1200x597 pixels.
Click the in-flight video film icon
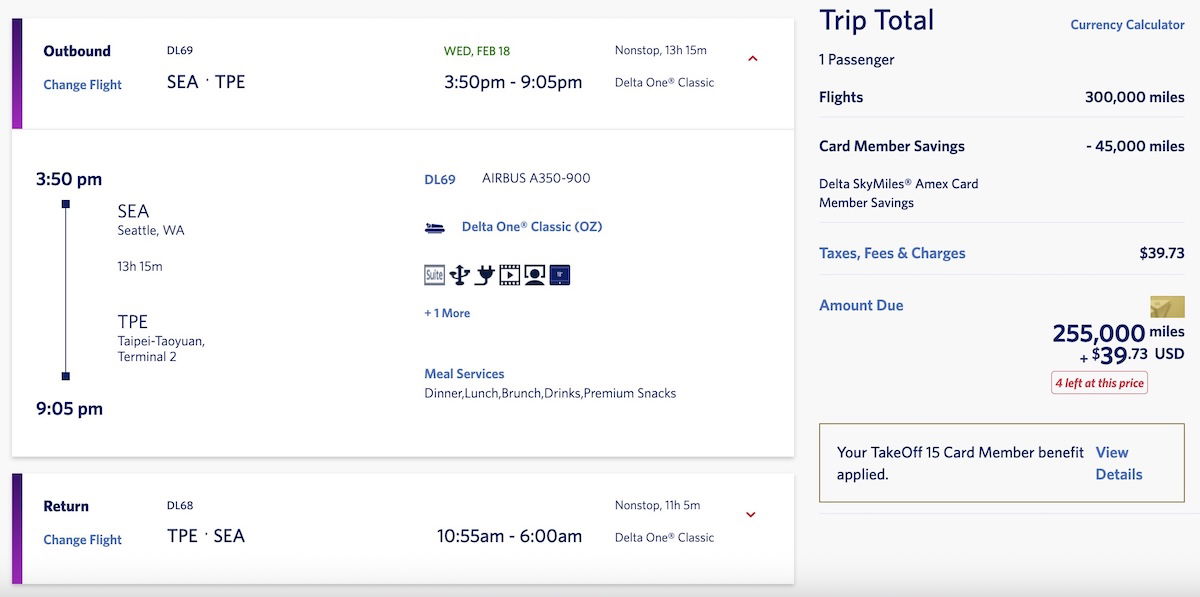tap(510, 275)
